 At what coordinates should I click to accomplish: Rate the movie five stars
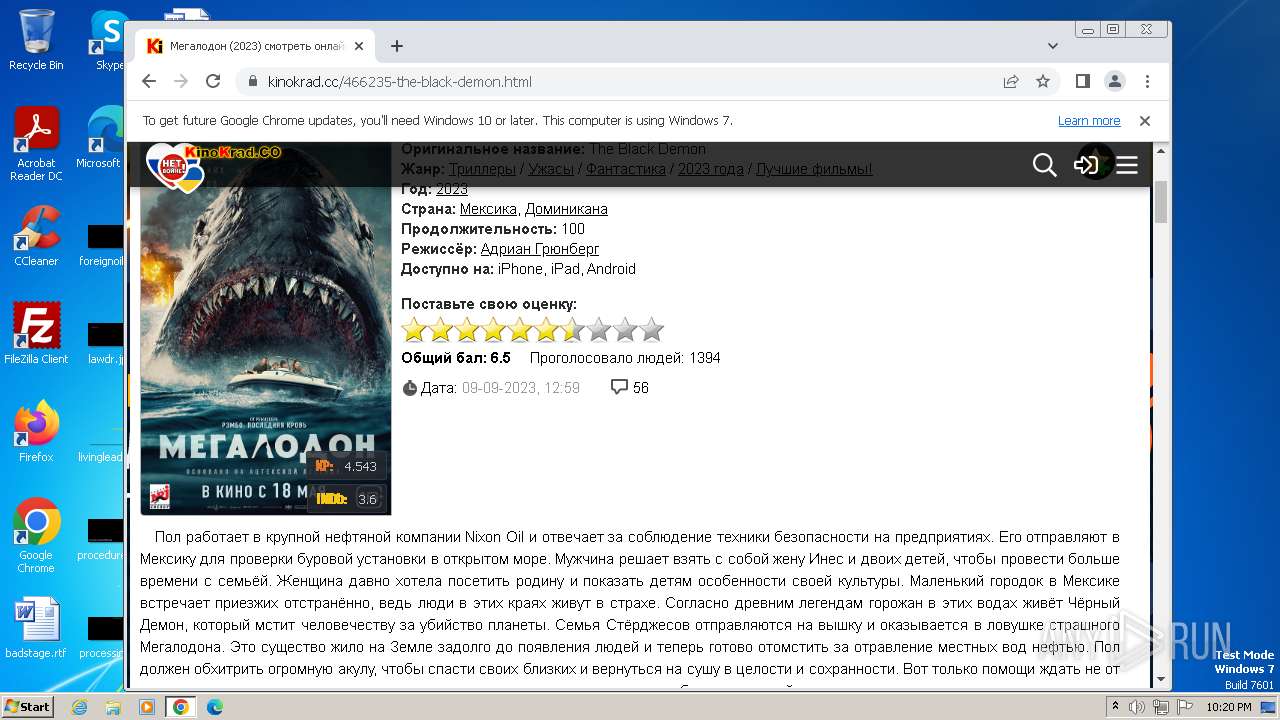tap(519, 330)
